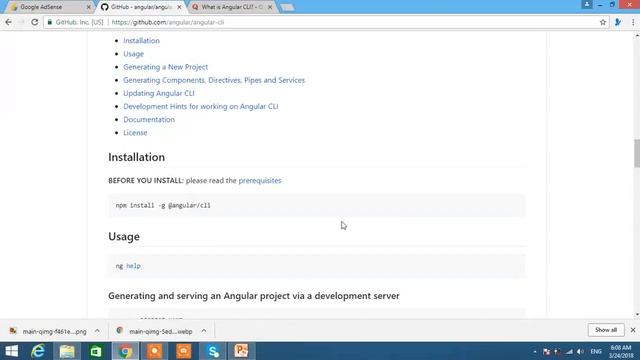The height and width of the screenshot is (360, 640).
Task: Select the GitHub angular/angular-cli tab
Action: point(140,7)
